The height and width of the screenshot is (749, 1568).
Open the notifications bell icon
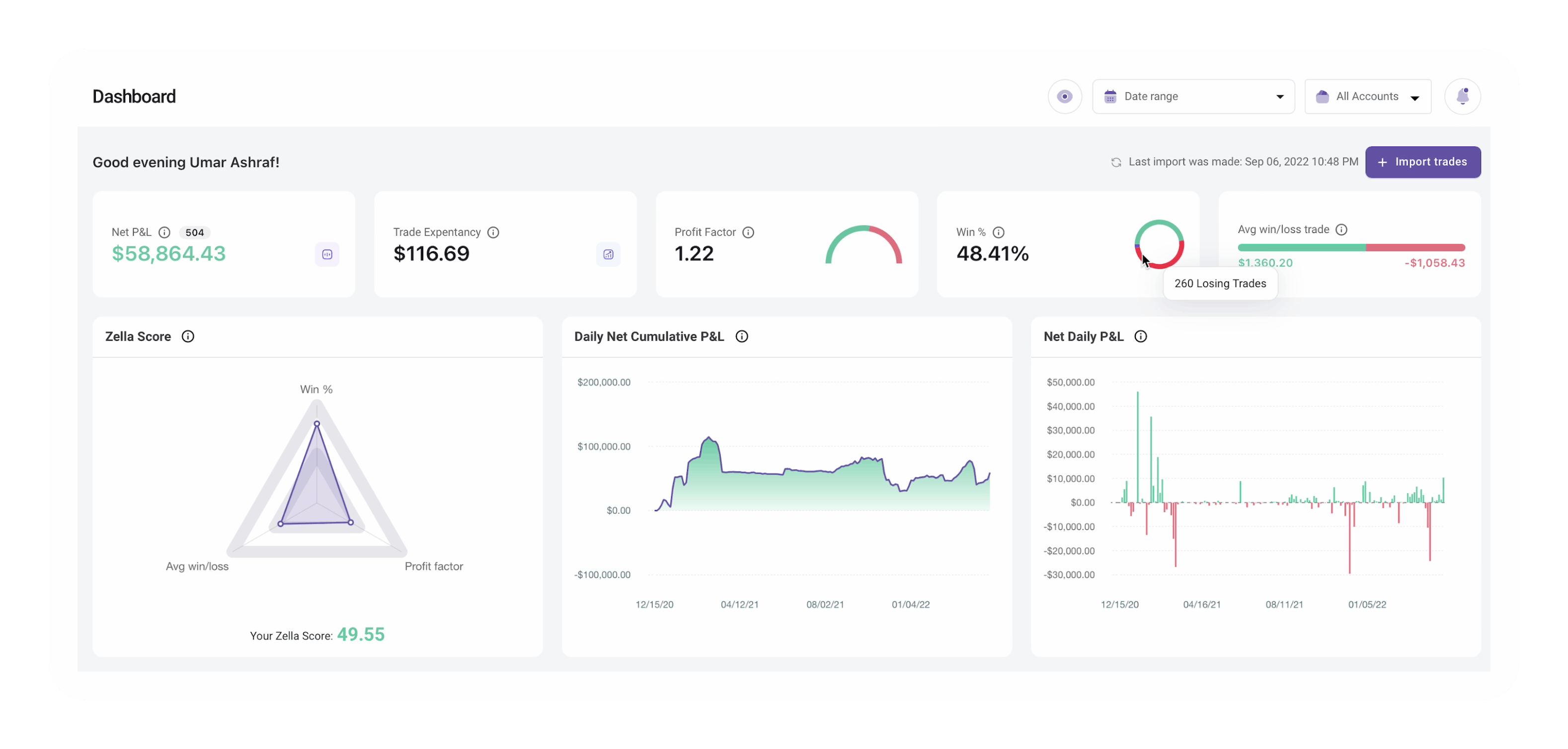point(1462,96)
